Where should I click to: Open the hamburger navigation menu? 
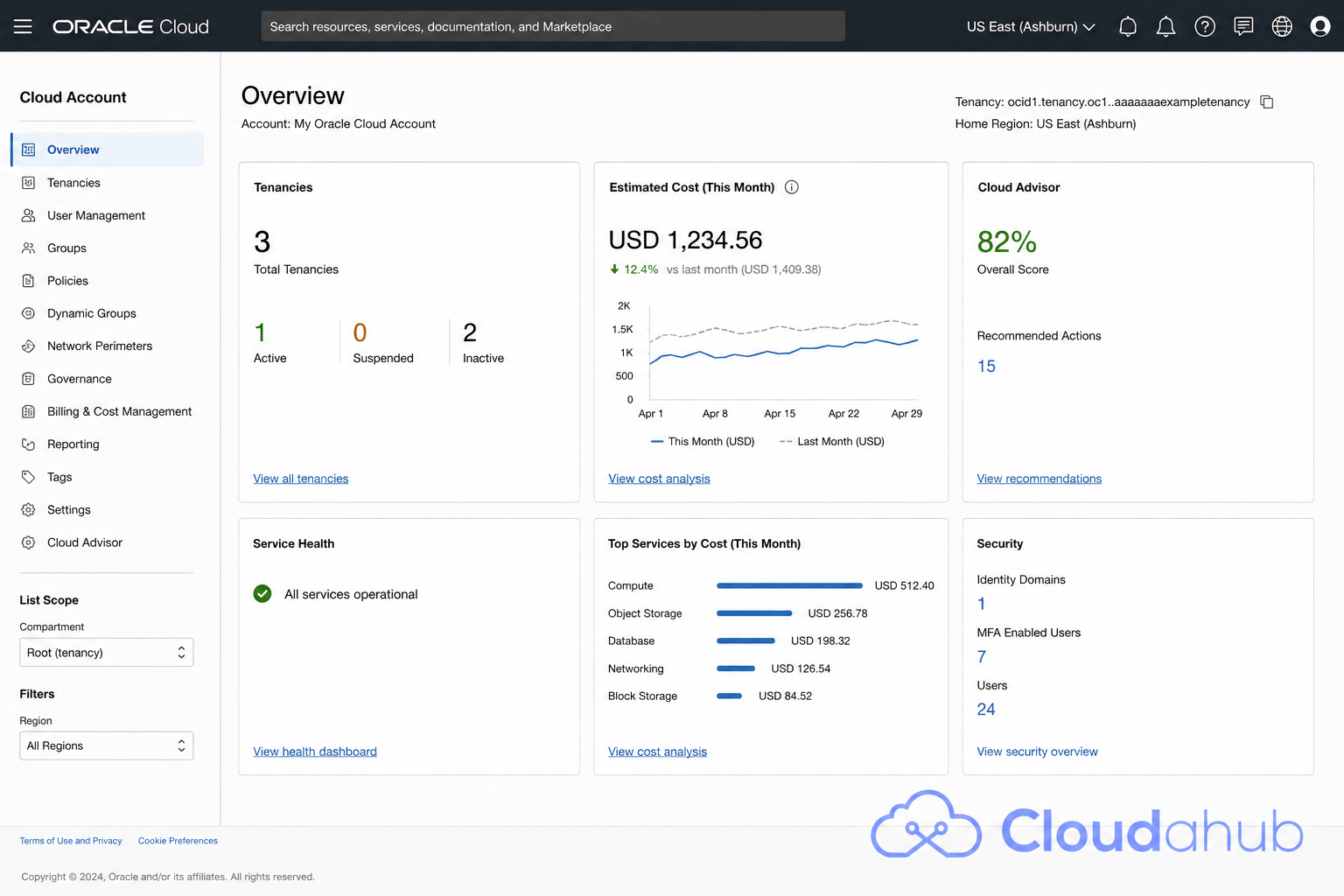(x=23, y=26)
